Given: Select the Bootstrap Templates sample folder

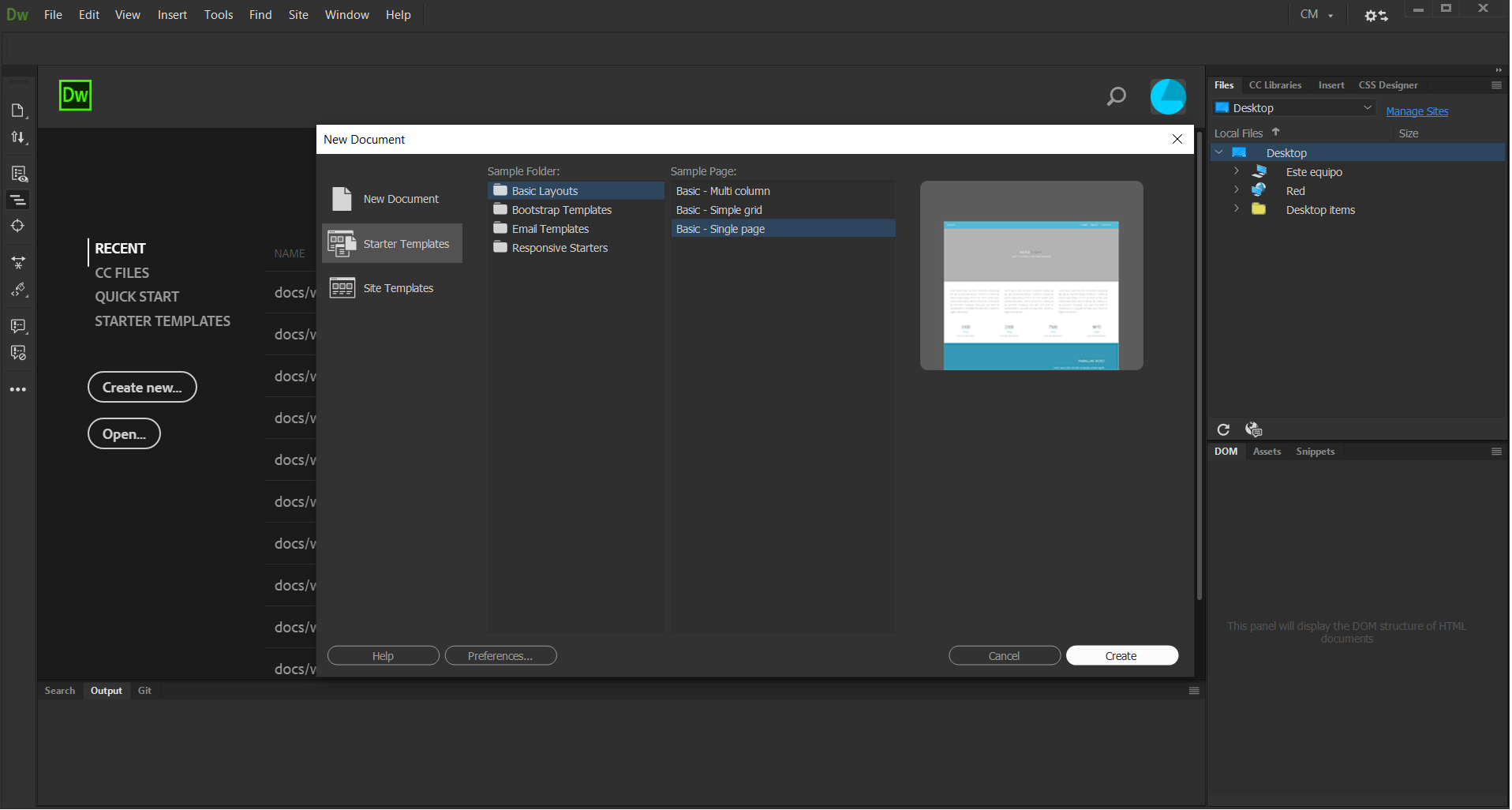Looking at the screenshot, I should [x=576, y=210].
